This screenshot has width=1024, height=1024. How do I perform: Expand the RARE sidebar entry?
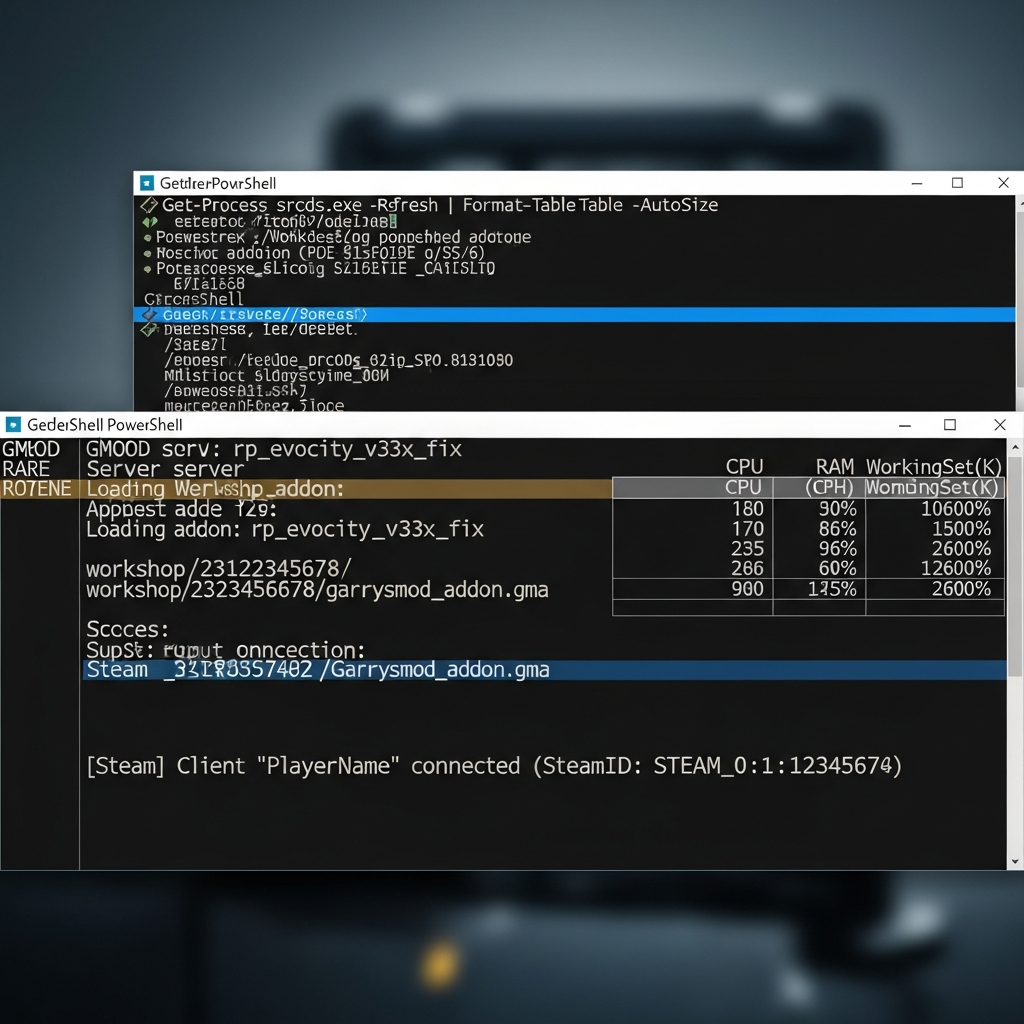tap(28, 469)
